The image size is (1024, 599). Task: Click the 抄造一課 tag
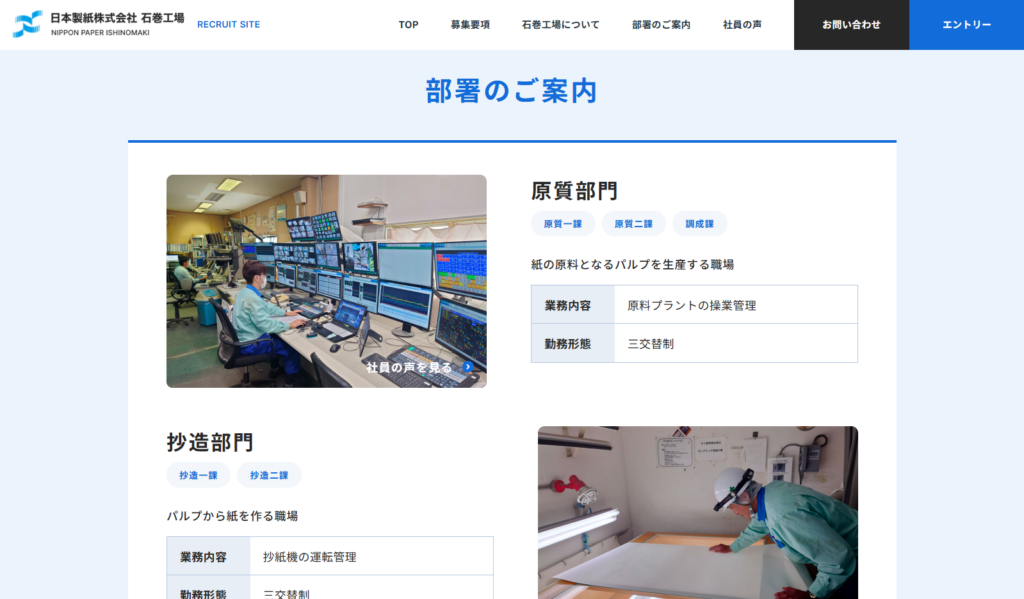[x=197, y=475]
